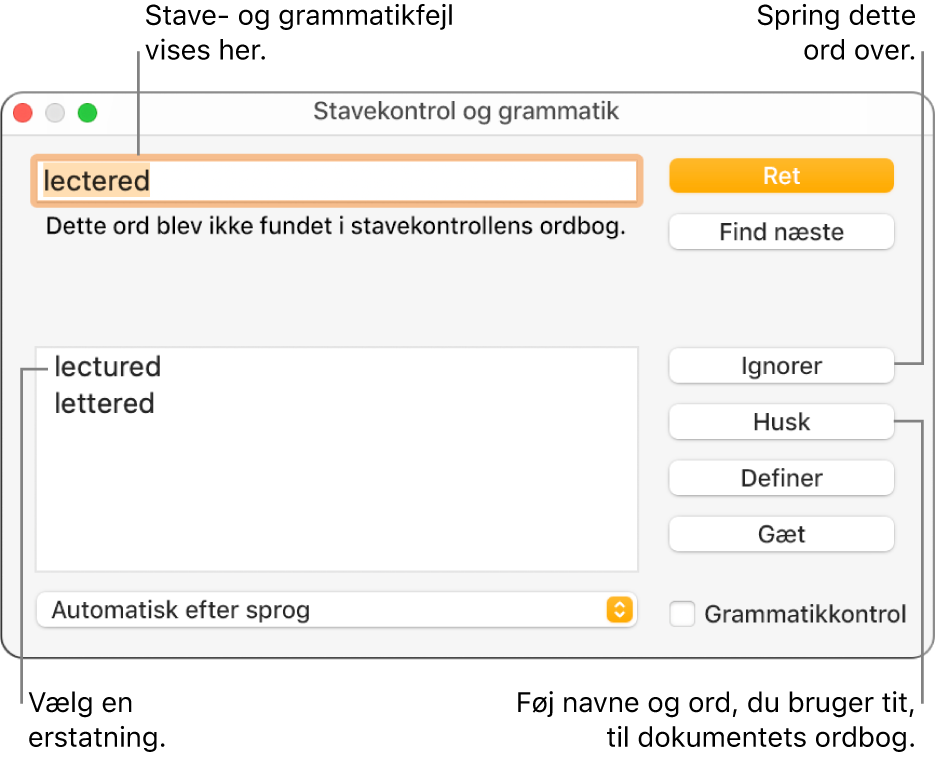Select the suggestion lectured
935x764 pixels.
[x=106, y=367]
